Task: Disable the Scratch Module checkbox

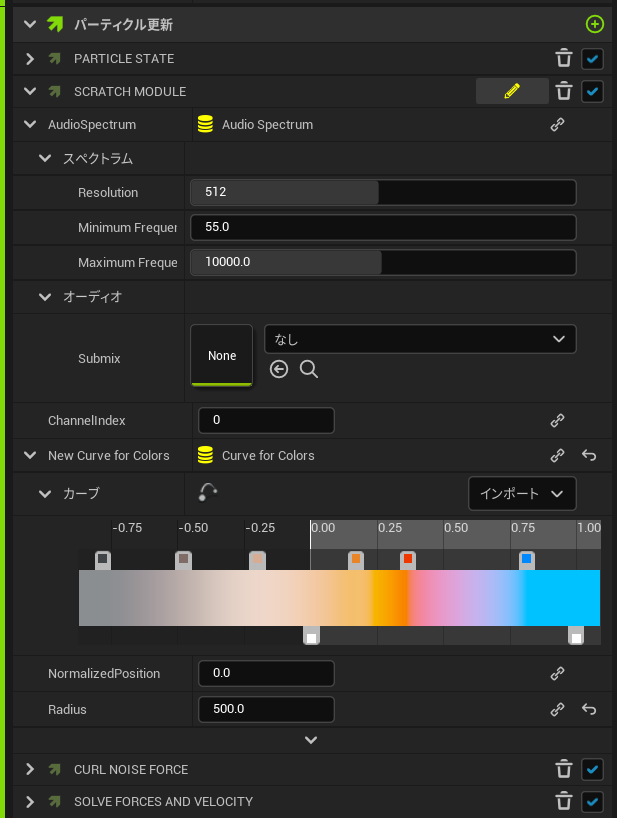Action: point(592,91)
